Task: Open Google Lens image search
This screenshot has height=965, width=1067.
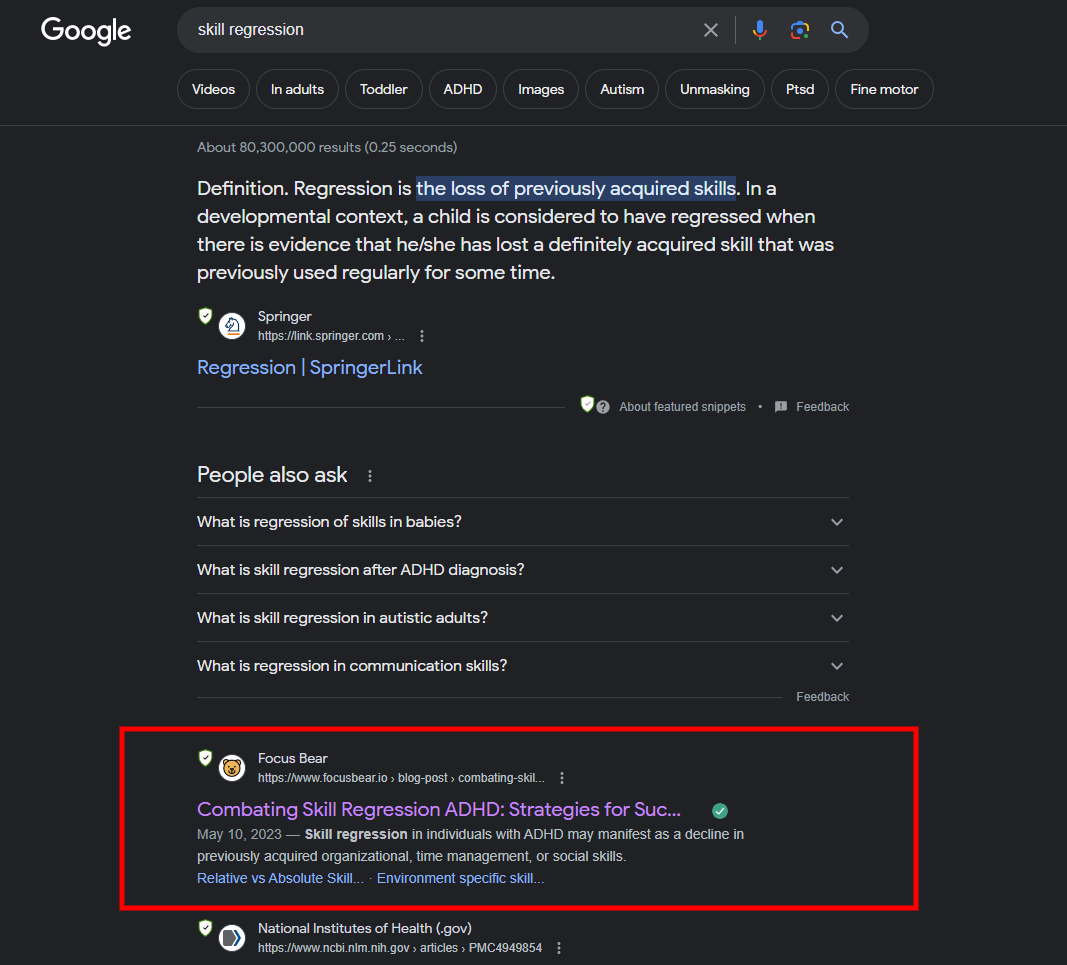Action: pos(800,30)
